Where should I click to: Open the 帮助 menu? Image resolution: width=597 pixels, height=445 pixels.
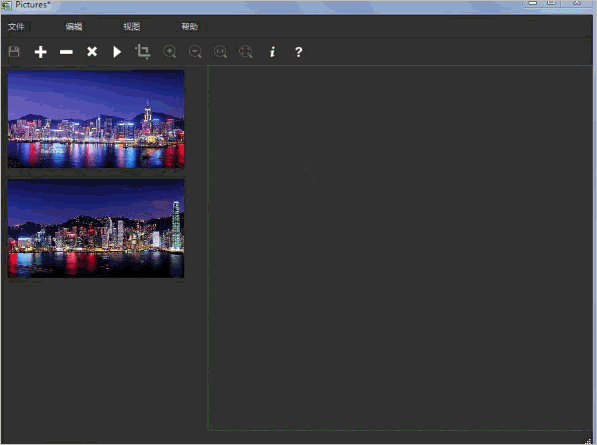click(190, 26)
